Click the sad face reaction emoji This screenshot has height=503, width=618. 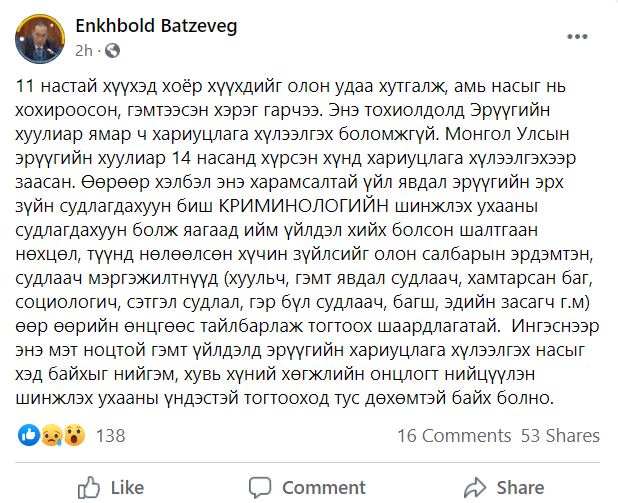point(50,435)
